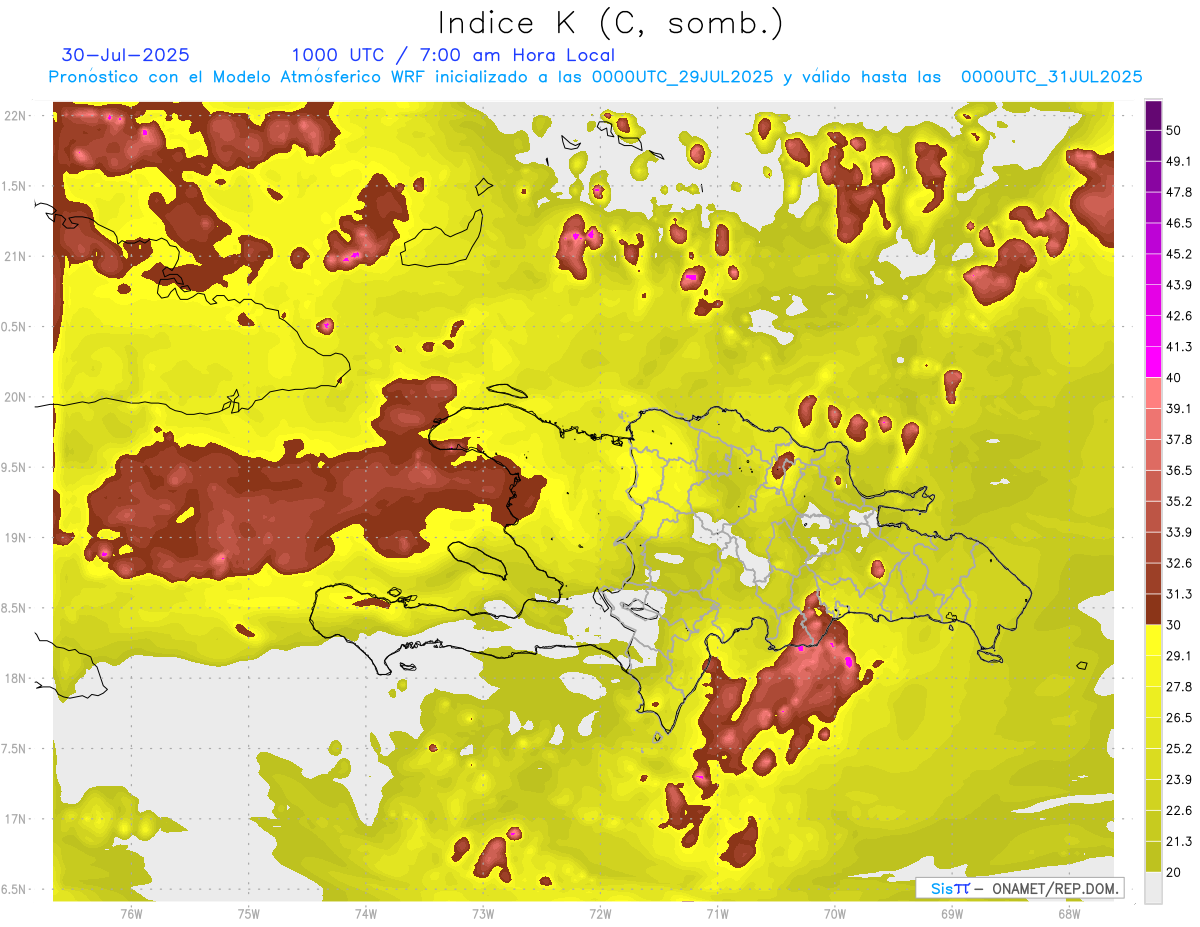Click the '18N' latitude label
Screen dimensions: 1200x927
tap(14, 678)
